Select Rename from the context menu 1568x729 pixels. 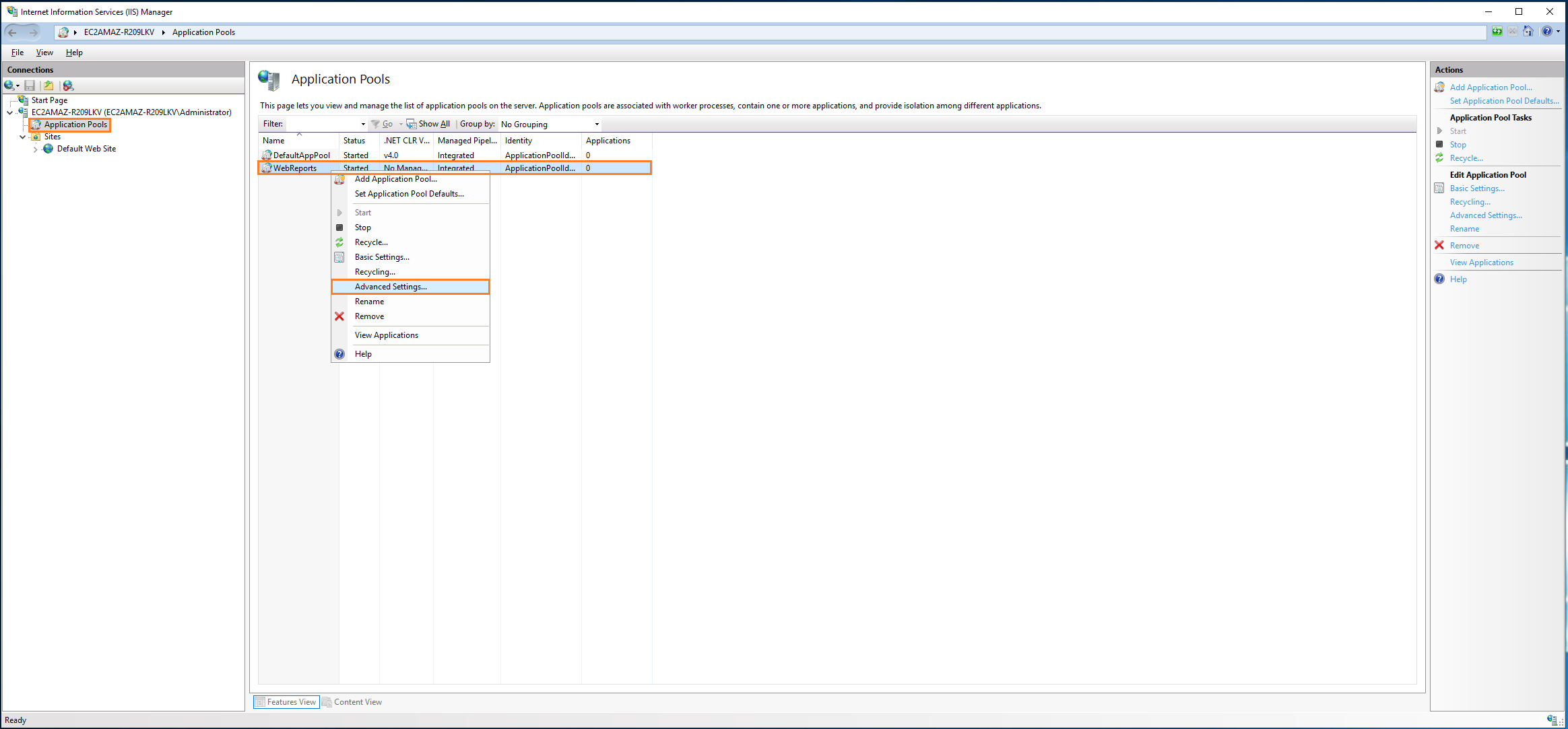[369, 301]
